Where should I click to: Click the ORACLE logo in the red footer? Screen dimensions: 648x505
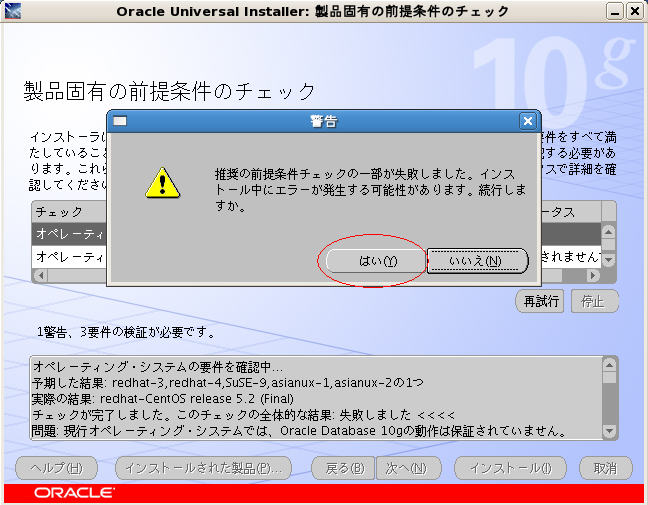tap(74, 493)
